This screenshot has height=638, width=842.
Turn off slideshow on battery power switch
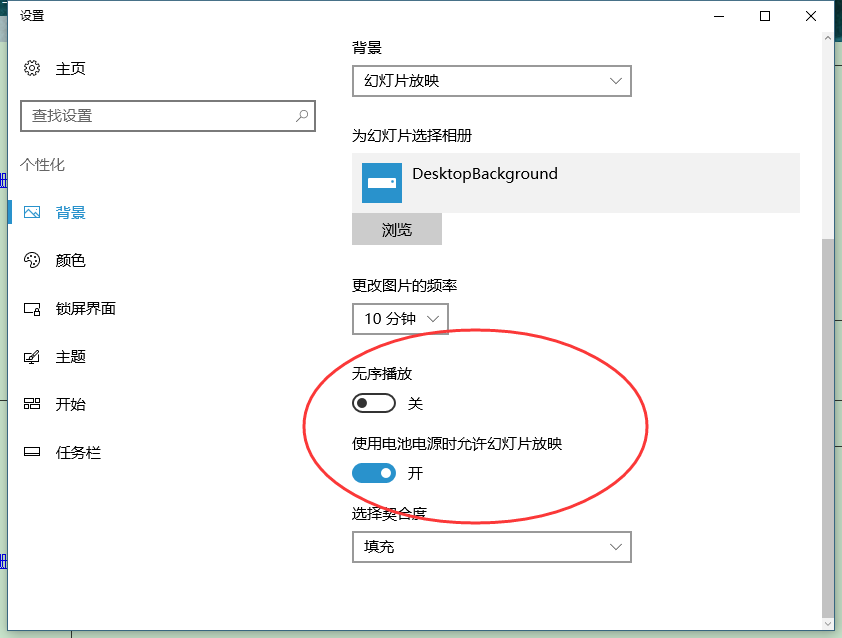[374, 473]
